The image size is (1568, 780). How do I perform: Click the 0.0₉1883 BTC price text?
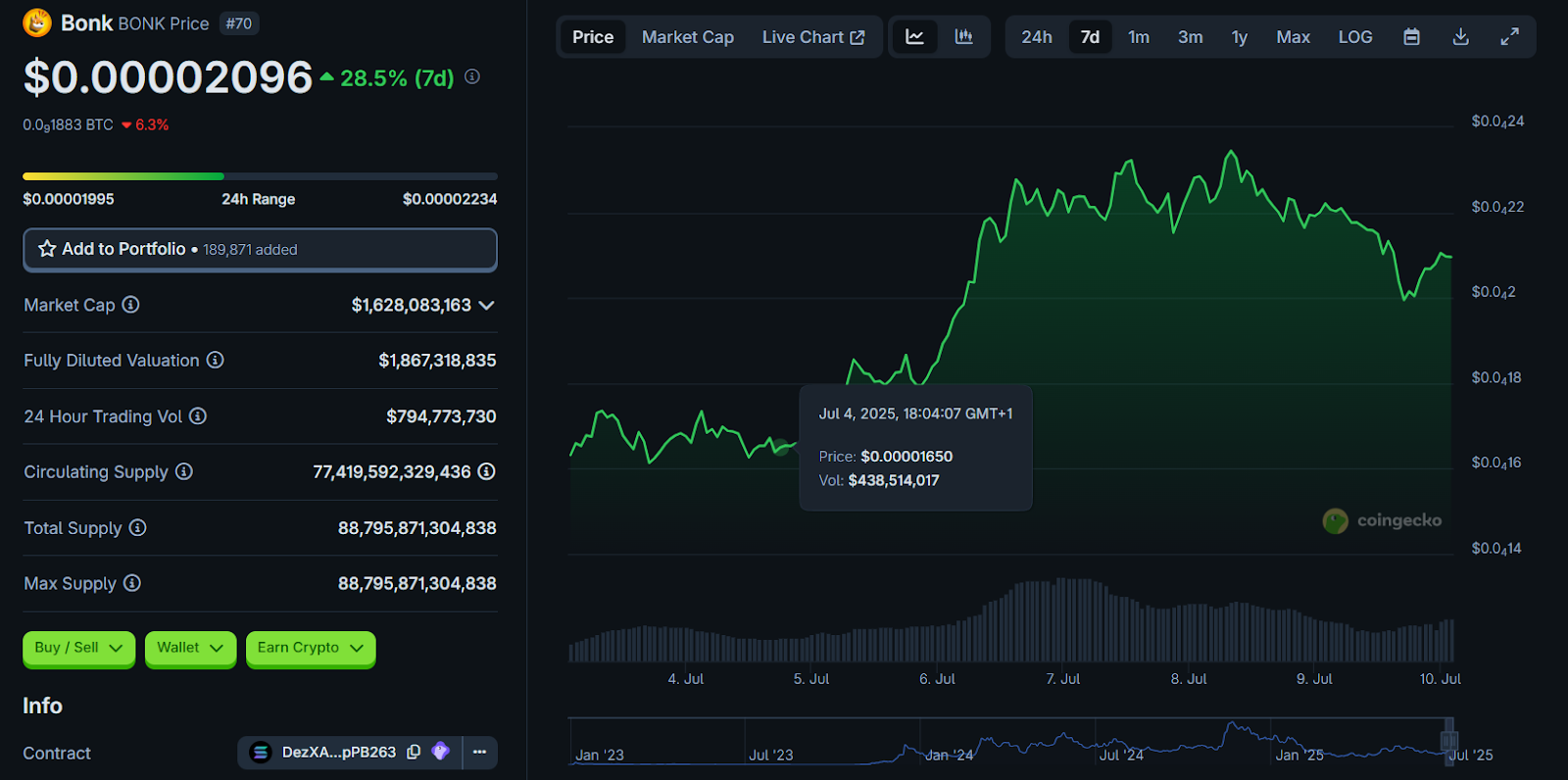pyautogui.click(x=69, y=125)
